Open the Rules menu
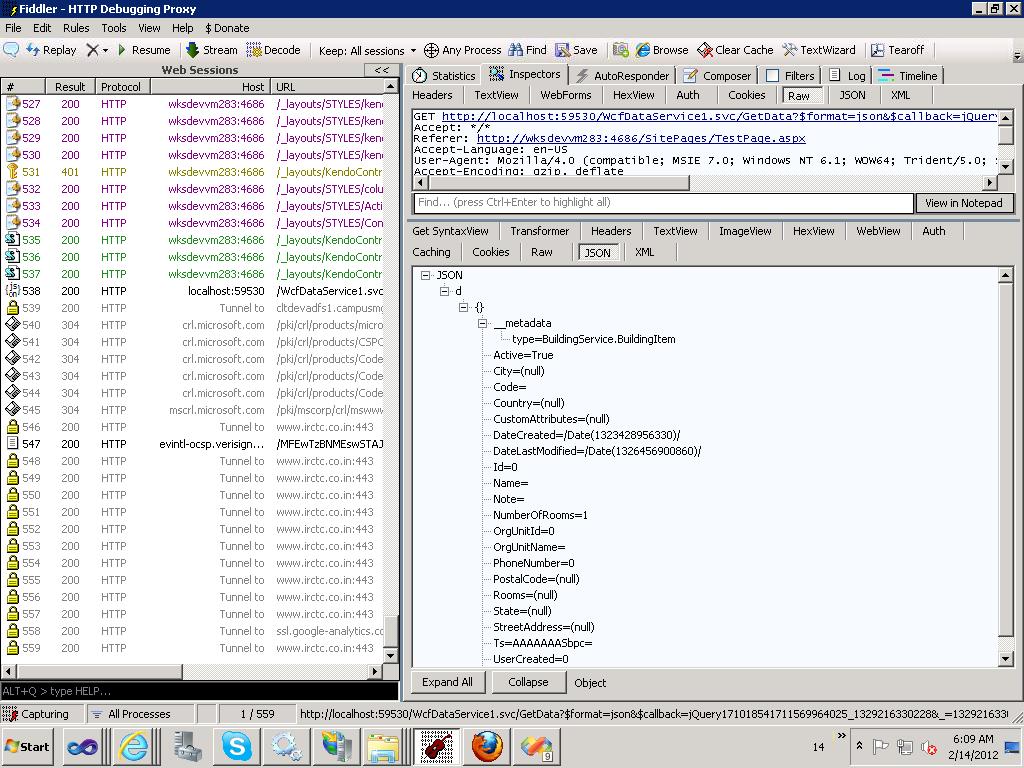The width and height of the screenshot is (1024, 768). 76,28
